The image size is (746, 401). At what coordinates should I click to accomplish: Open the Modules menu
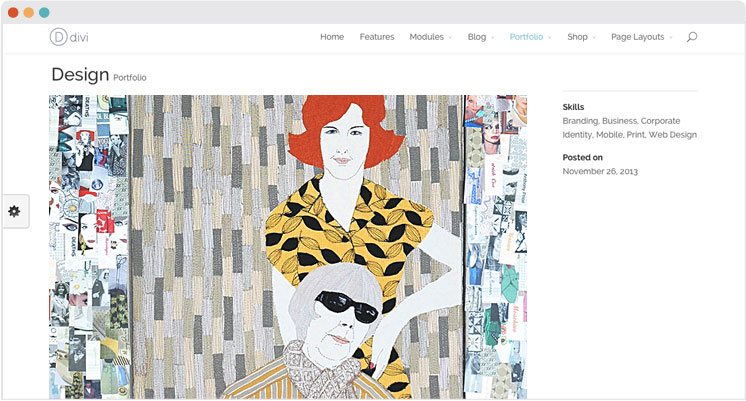(426, 37)
